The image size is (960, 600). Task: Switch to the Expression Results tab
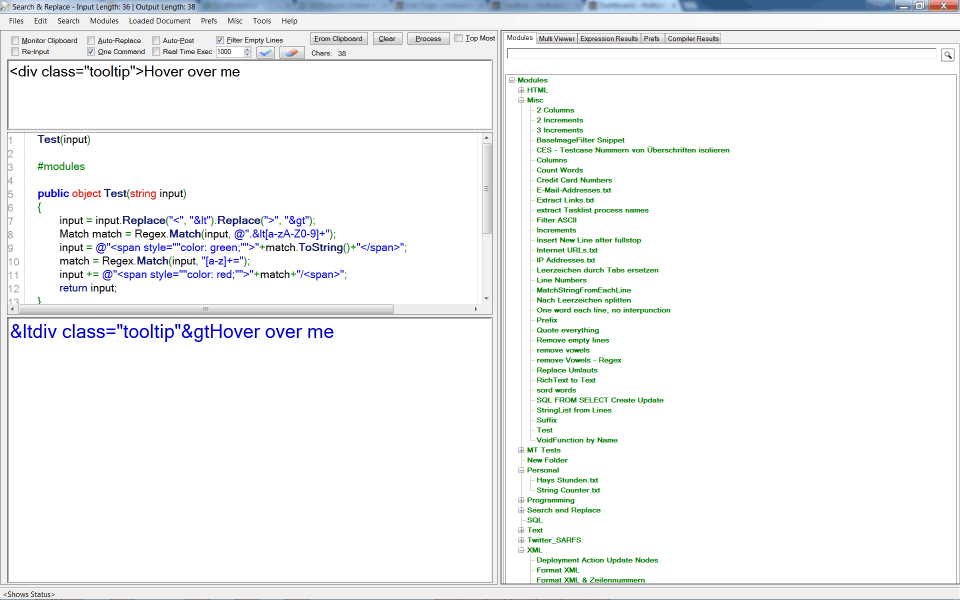point(609,39)
